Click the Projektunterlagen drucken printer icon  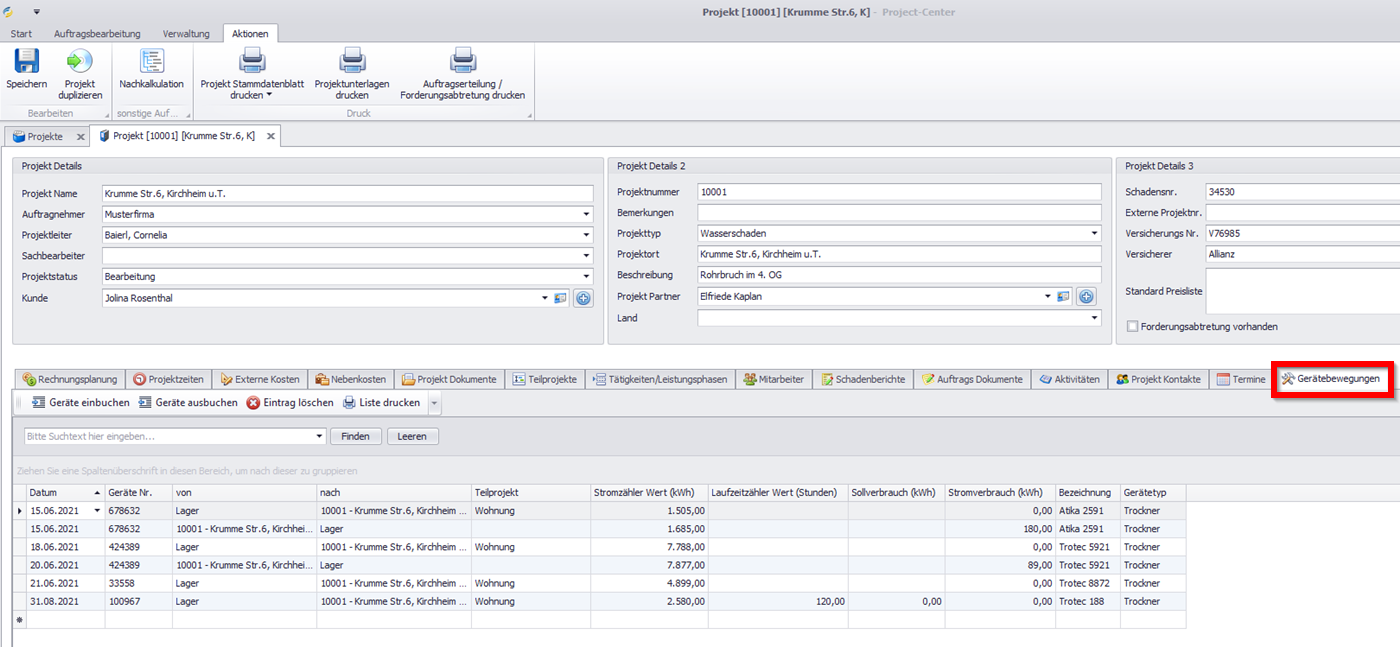(x=352, y=62)
